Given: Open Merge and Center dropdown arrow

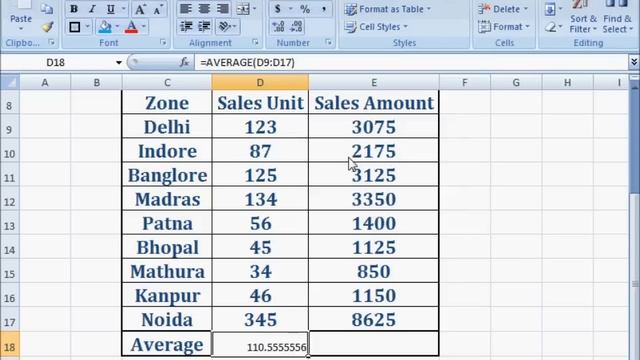Looking at the screenshot, I should point(255,9).
